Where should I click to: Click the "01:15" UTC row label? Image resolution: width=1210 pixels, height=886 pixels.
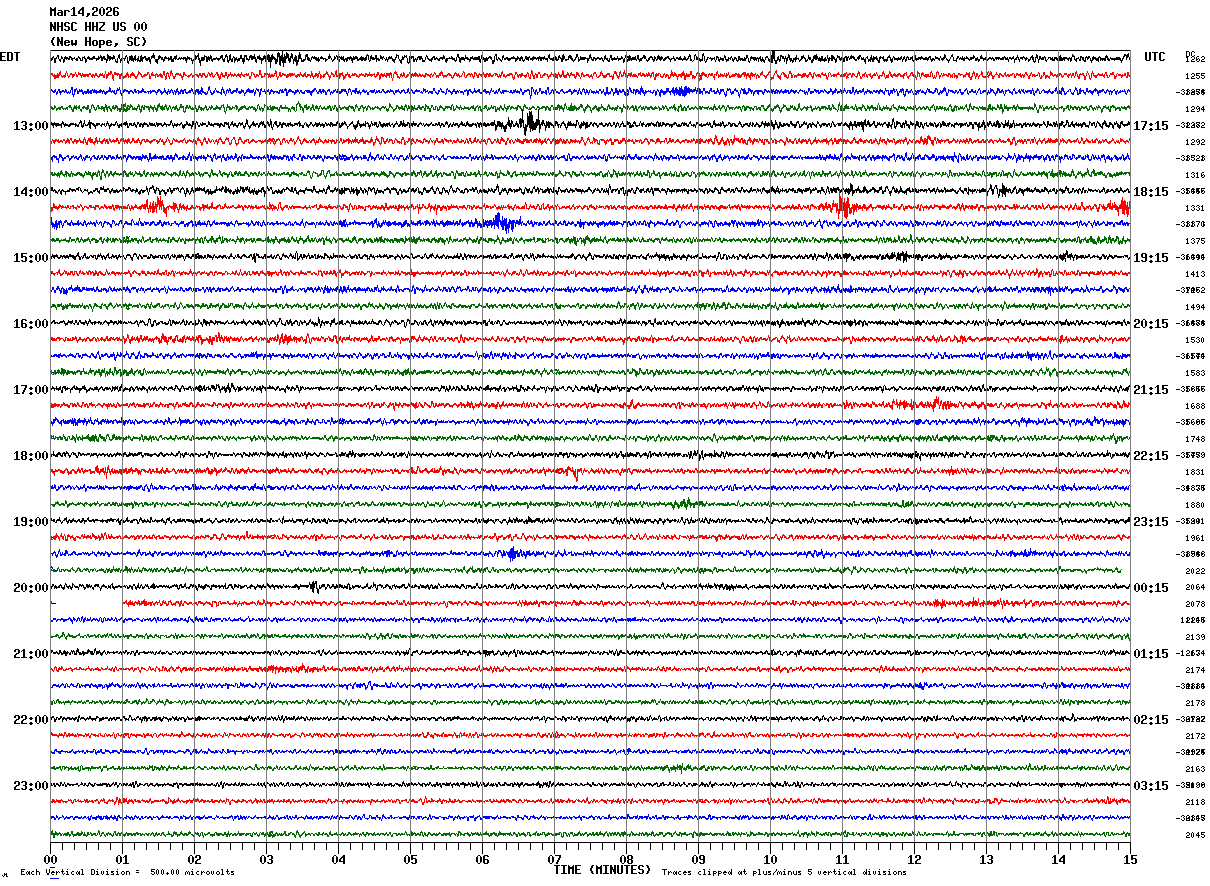pyautogui.click(x=1151, y=654)
